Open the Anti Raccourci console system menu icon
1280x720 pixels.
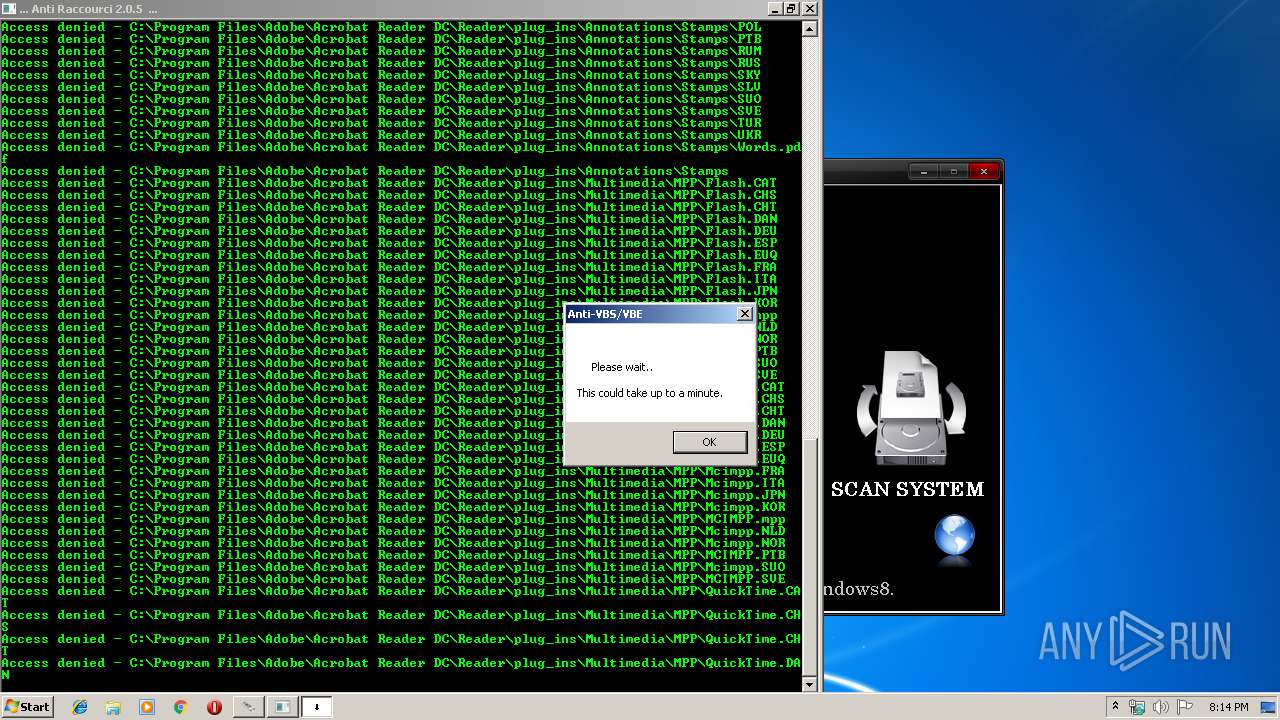coord(9,9)
